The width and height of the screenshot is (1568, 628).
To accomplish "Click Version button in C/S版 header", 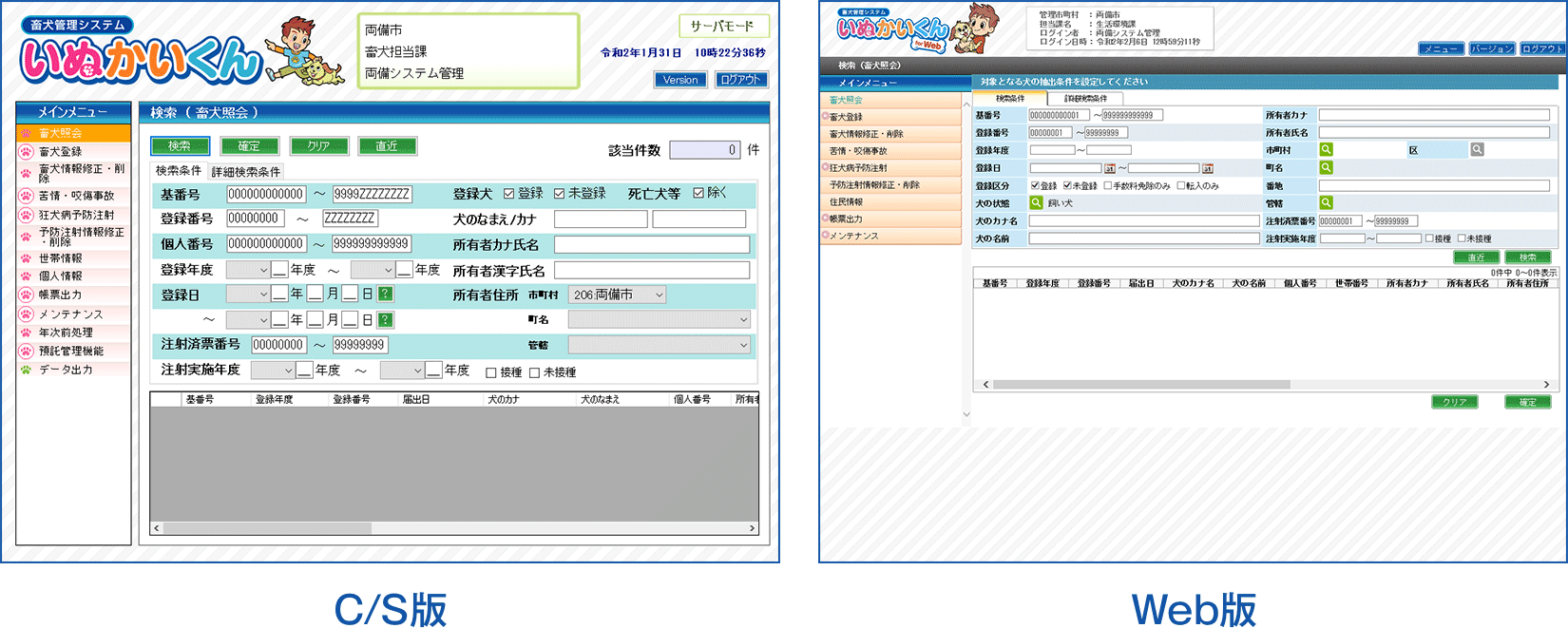I will click(x=680, y=80).
